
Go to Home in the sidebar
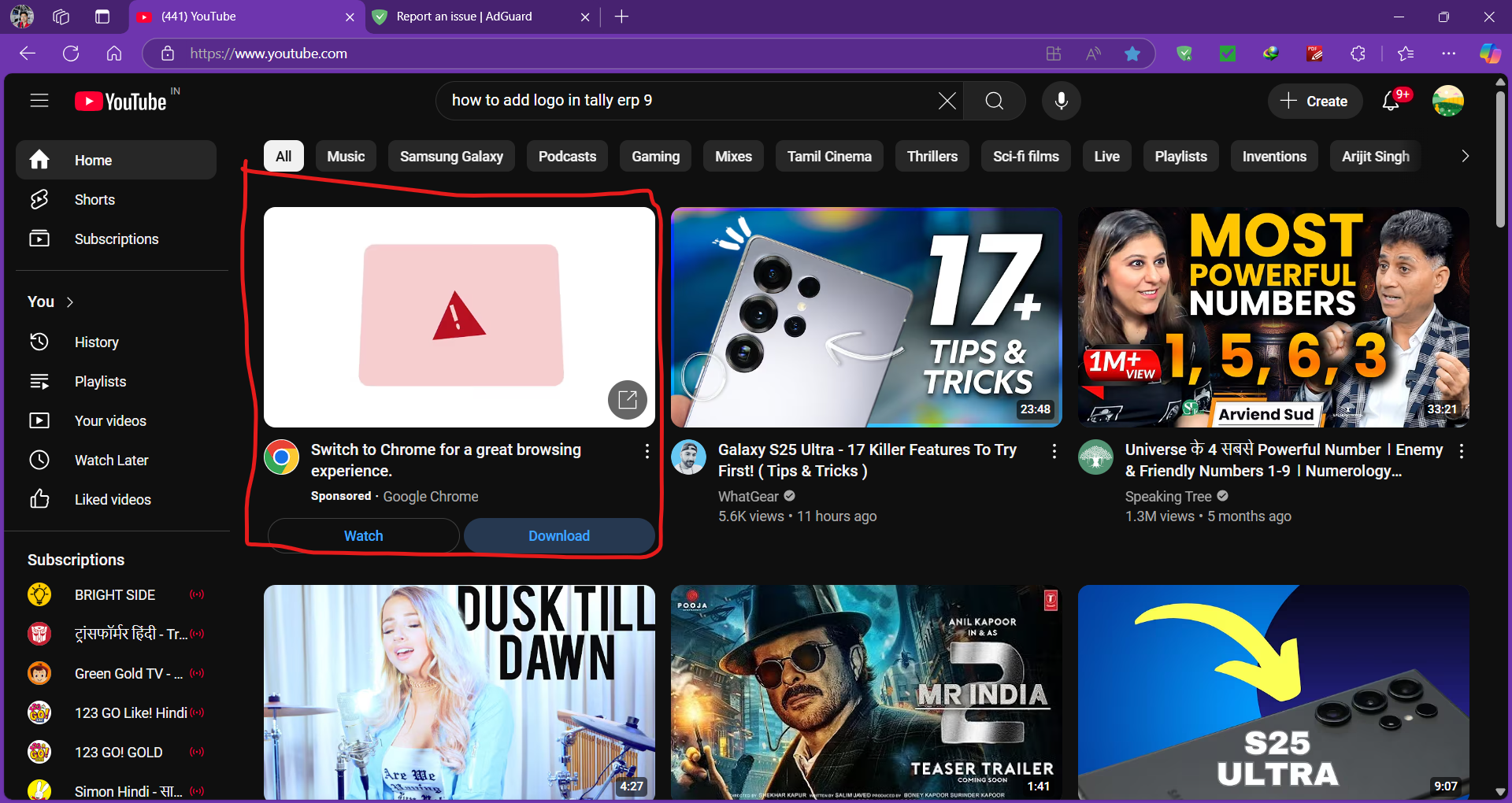tap(117, 160)
